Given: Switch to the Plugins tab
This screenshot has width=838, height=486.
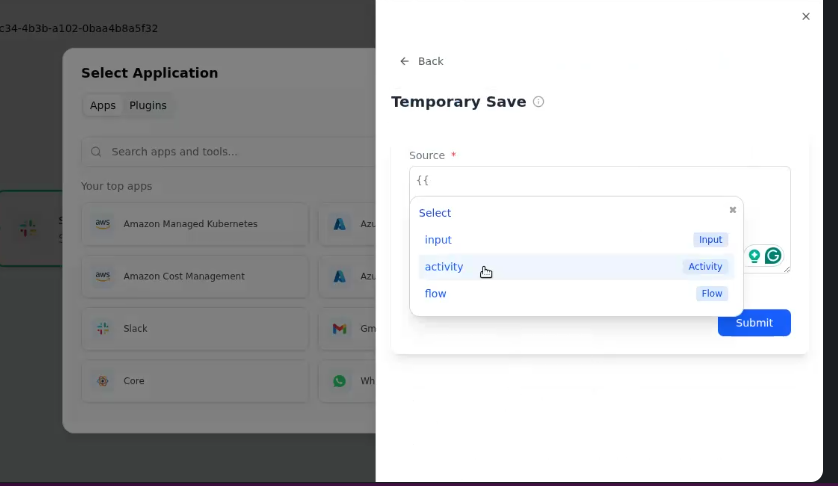Looking at the screenshot, I should 148,105.
